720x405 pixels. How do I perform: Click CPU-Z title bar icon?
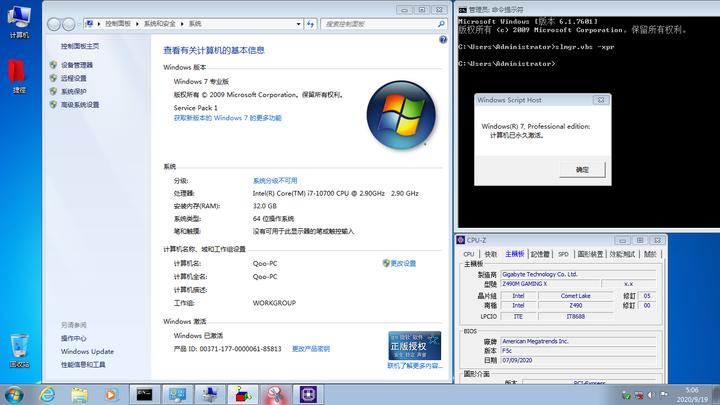(x=461, y=240)
